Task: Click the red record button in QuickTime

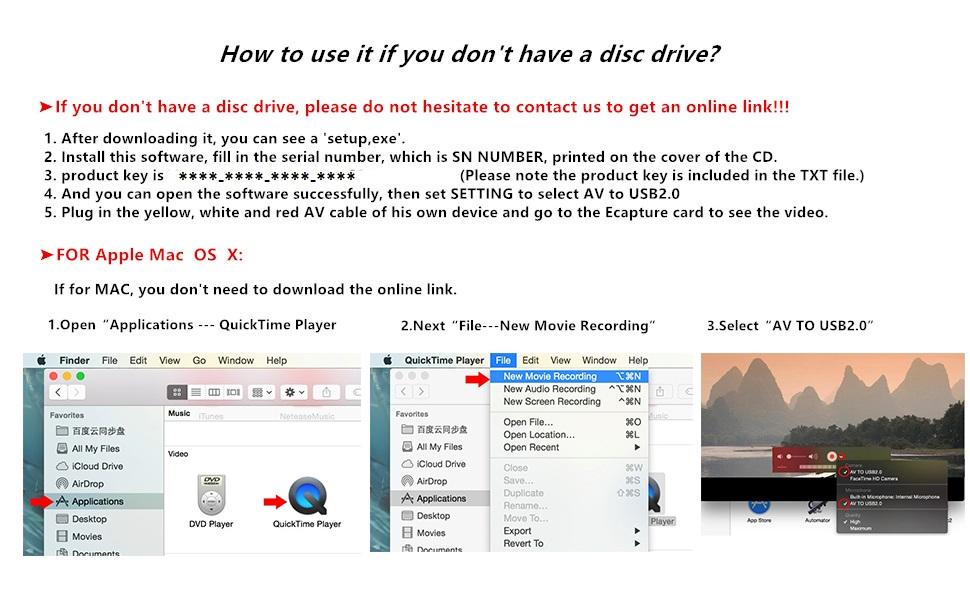Action: pos(832,456)
